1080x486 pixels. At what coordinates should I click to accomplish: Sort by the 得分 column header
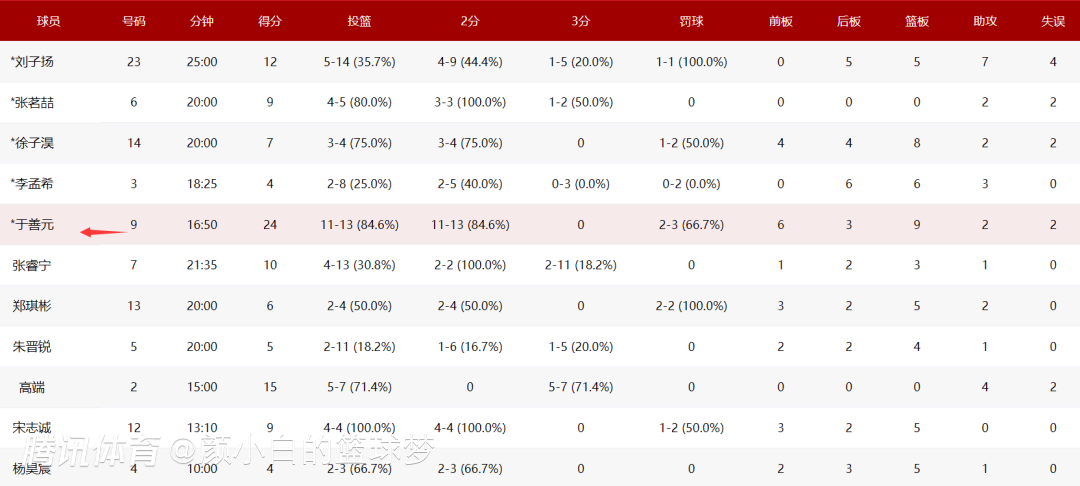pyautogui.click(x=270, y=21)
